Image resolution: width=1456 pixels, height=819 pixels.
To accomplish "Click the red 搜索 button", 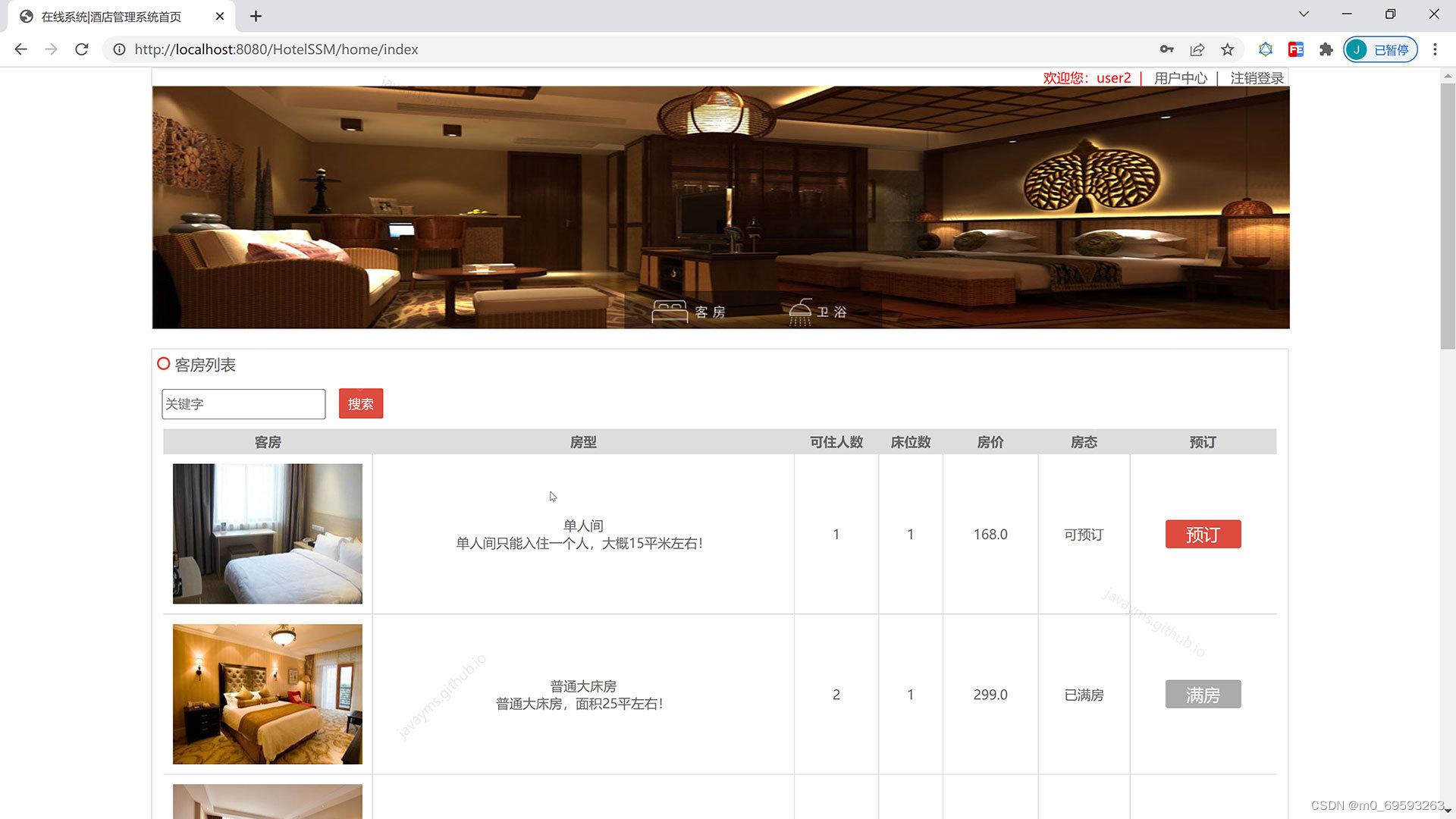I will coord(361,403).
